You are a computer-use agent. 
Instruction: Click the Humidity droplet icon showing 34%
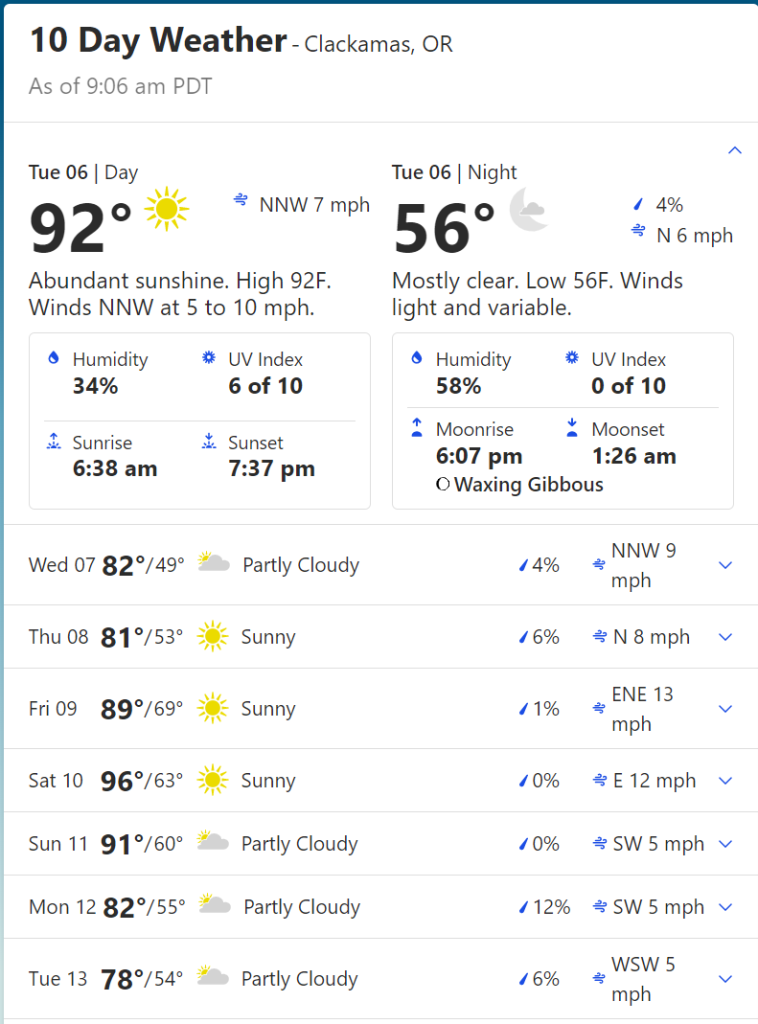pyautogui.click(x=54, y=359)
